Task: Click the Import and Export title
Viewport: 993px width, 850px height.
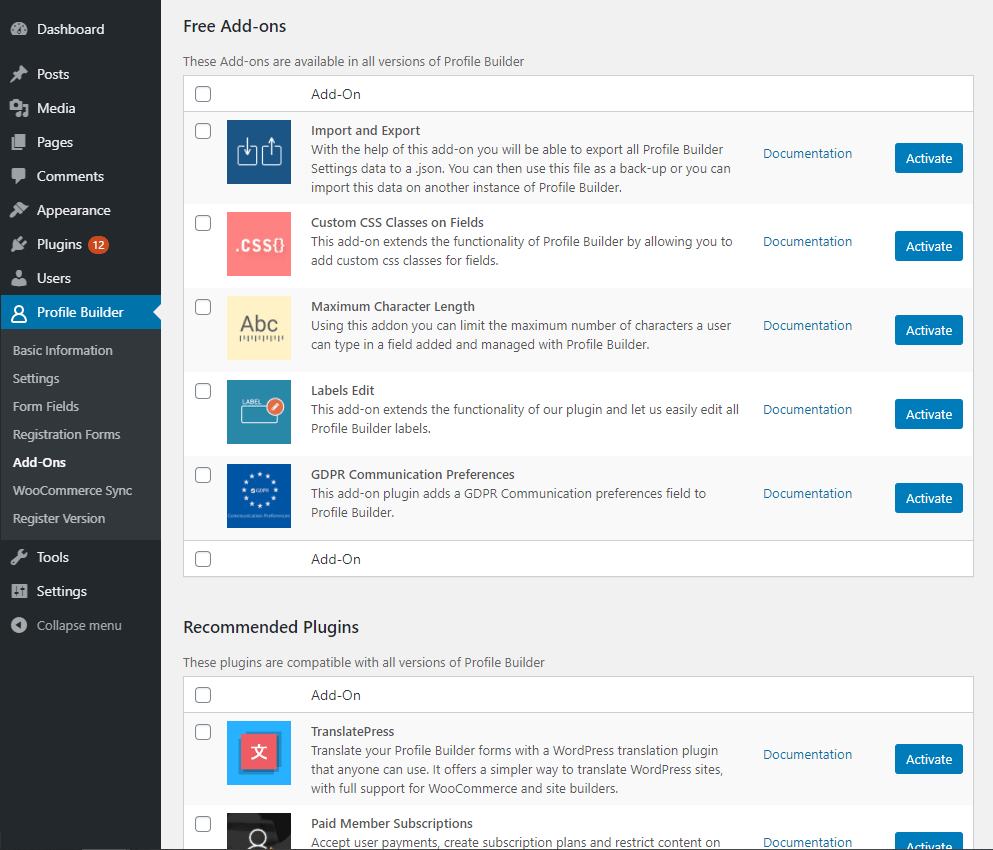Action: point(365,130)
